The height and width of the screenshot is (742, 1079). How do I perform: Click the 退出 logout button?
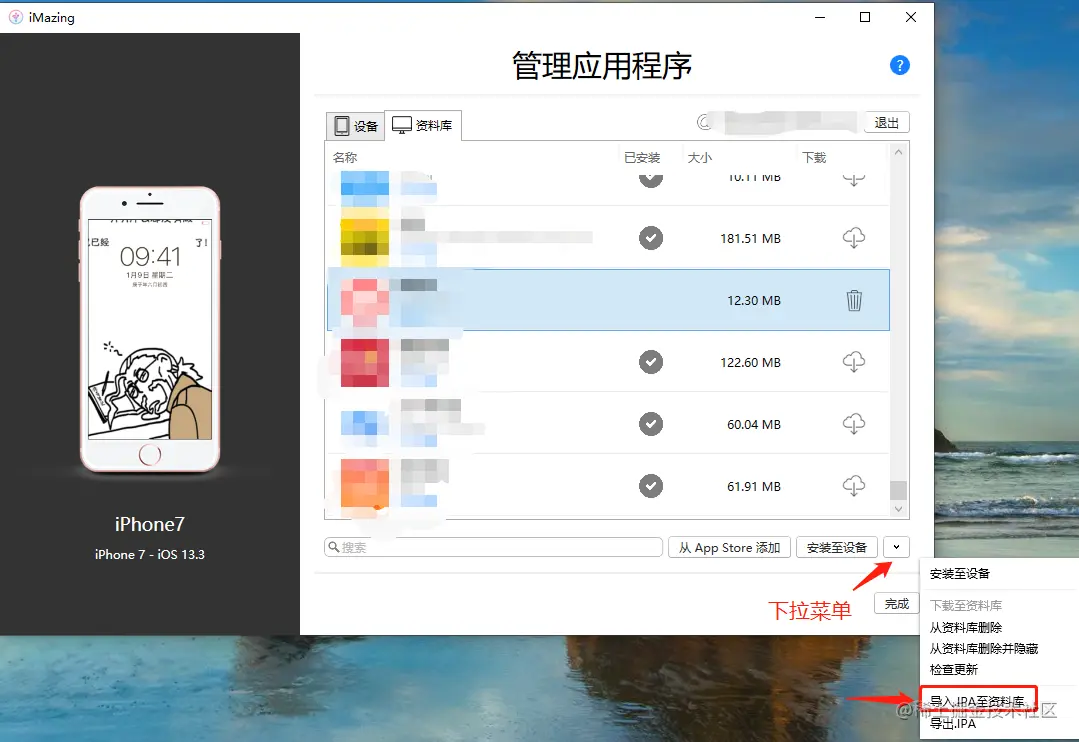coord(888,122)
